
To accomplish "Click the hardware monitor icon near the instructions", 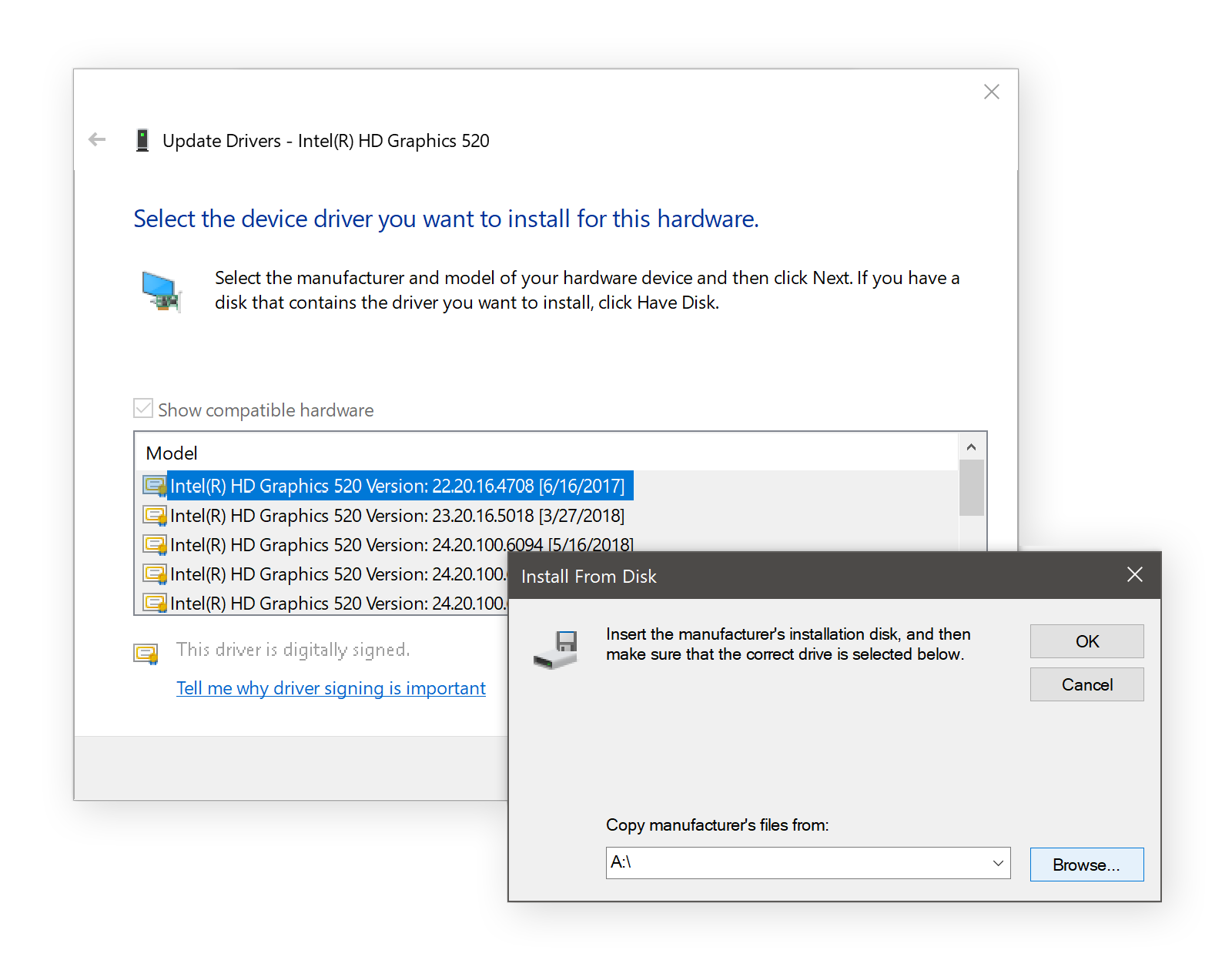I will pyautogui.click(x=162, y=293).
